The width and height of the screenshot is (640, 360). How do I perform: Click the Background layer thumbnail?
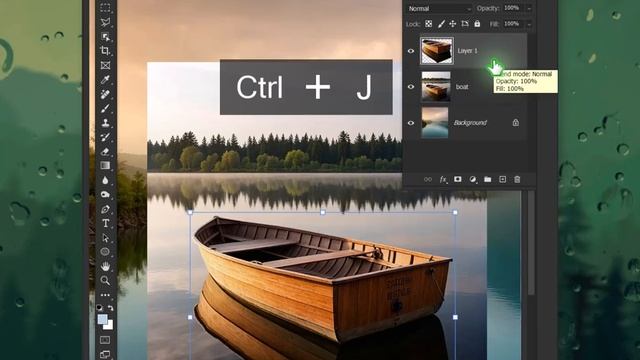435,122
